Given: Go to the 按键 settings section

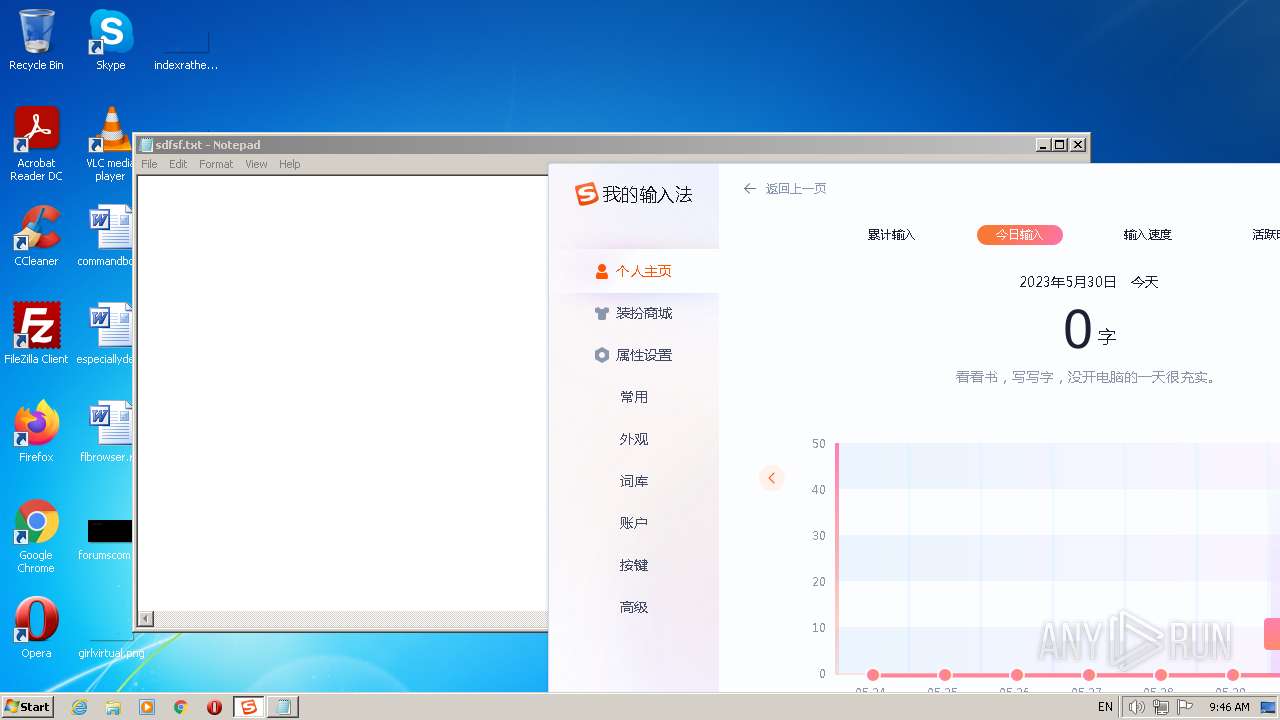Looking at the screenshot, I should click(634, 565).
